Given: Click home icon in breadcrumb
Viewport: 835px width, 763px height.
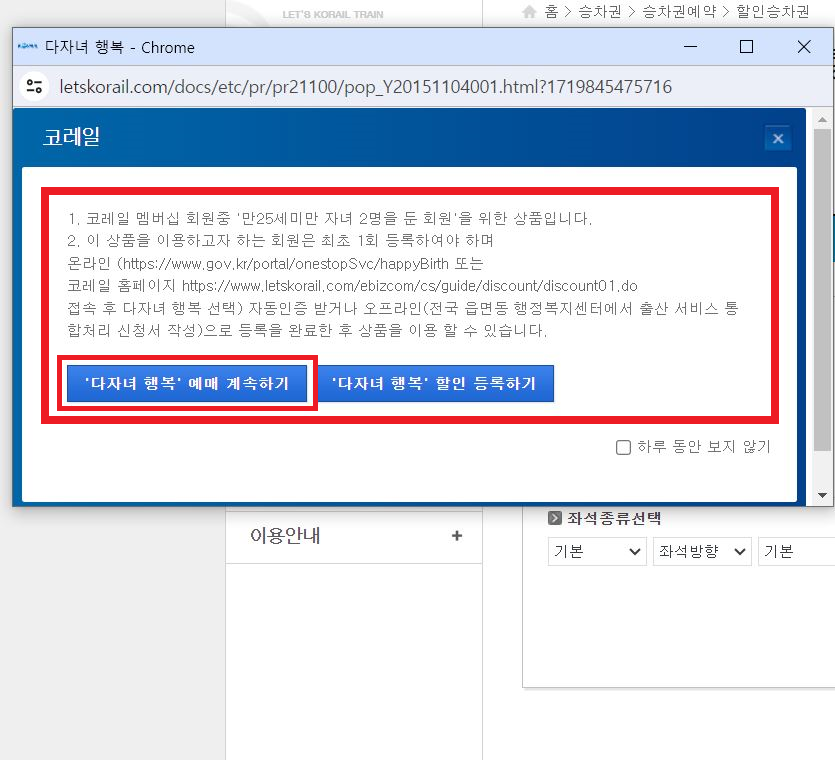Looking at the screenshot, I should pos(529,11).
